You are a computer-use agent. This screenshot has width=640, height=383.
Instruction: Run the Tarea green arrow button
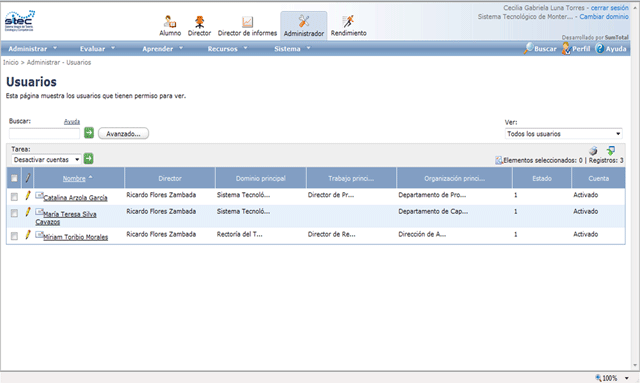(88, 158)
